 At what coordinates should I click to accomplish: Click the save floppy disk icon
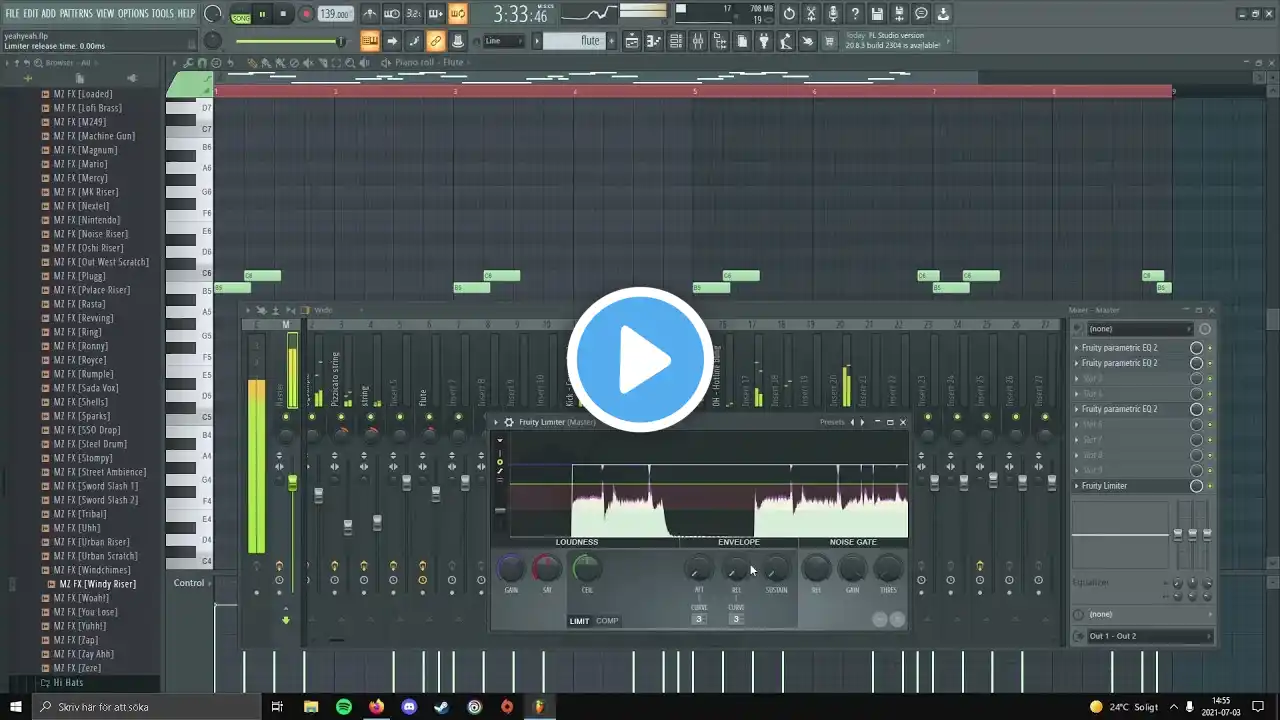[x=877, y=14]
